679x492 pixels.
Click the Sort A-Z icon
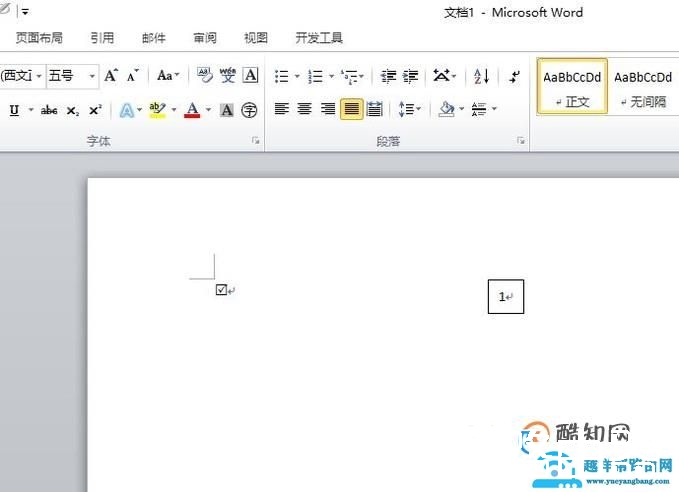(x=481, y=76)
